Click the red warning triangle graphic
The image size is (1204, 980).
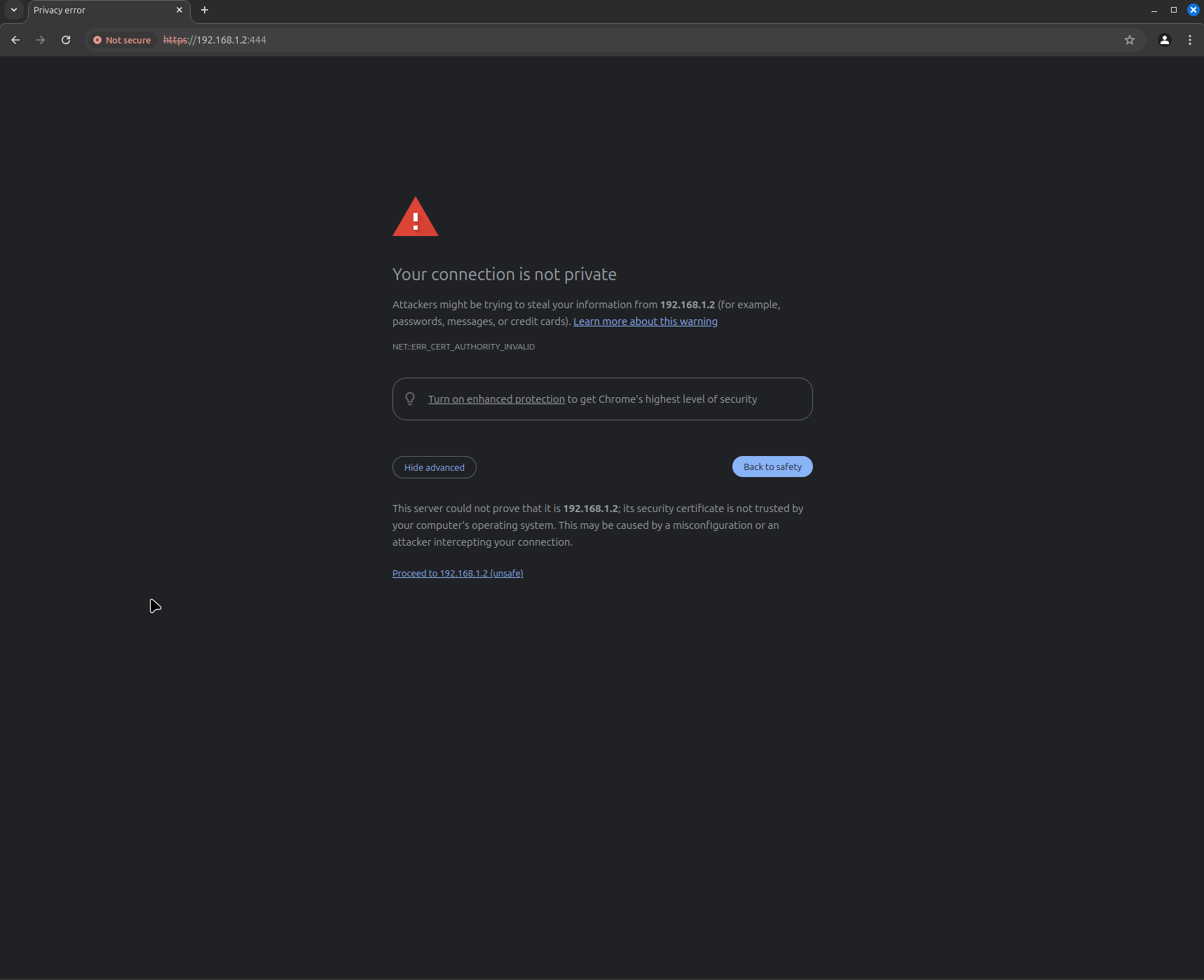[x=416, y=218]
